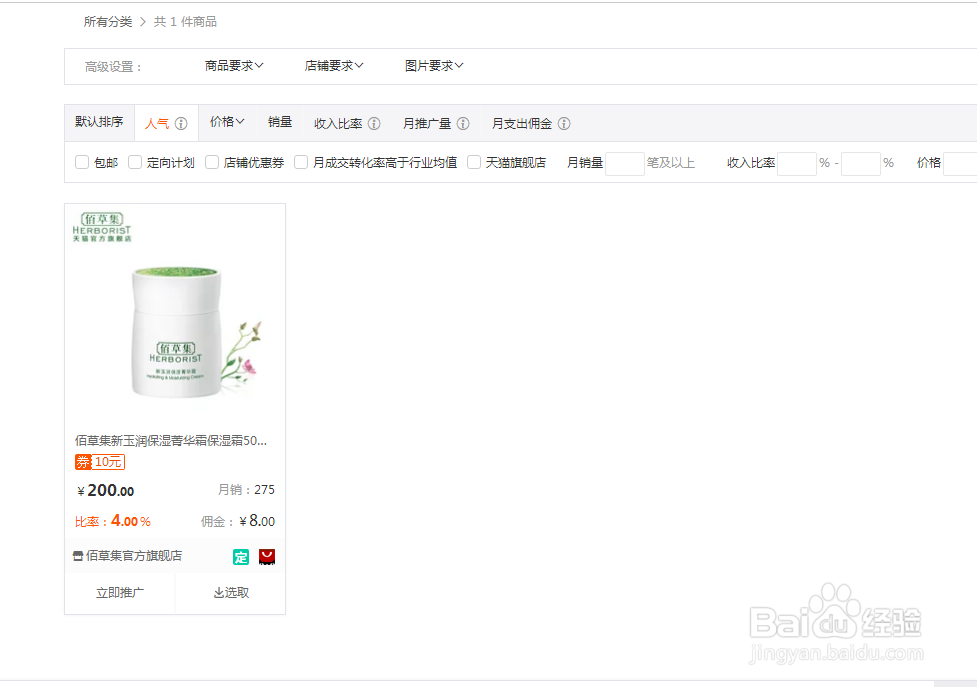This screenshot has height=687, width=977.
Task: Expand the 商品要求 dropdown
Action: (x=234, y=65)
